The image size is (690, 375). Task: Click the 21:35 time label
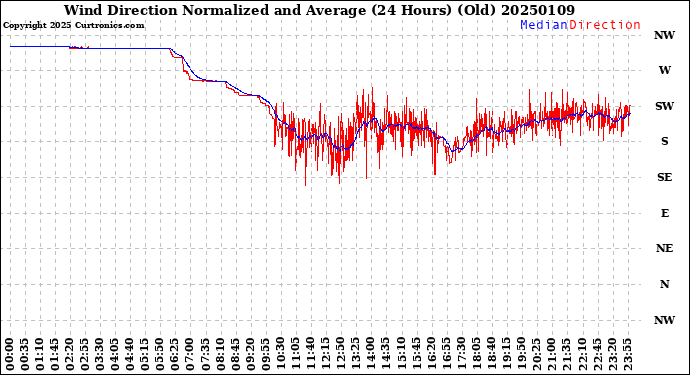point(567,355)
